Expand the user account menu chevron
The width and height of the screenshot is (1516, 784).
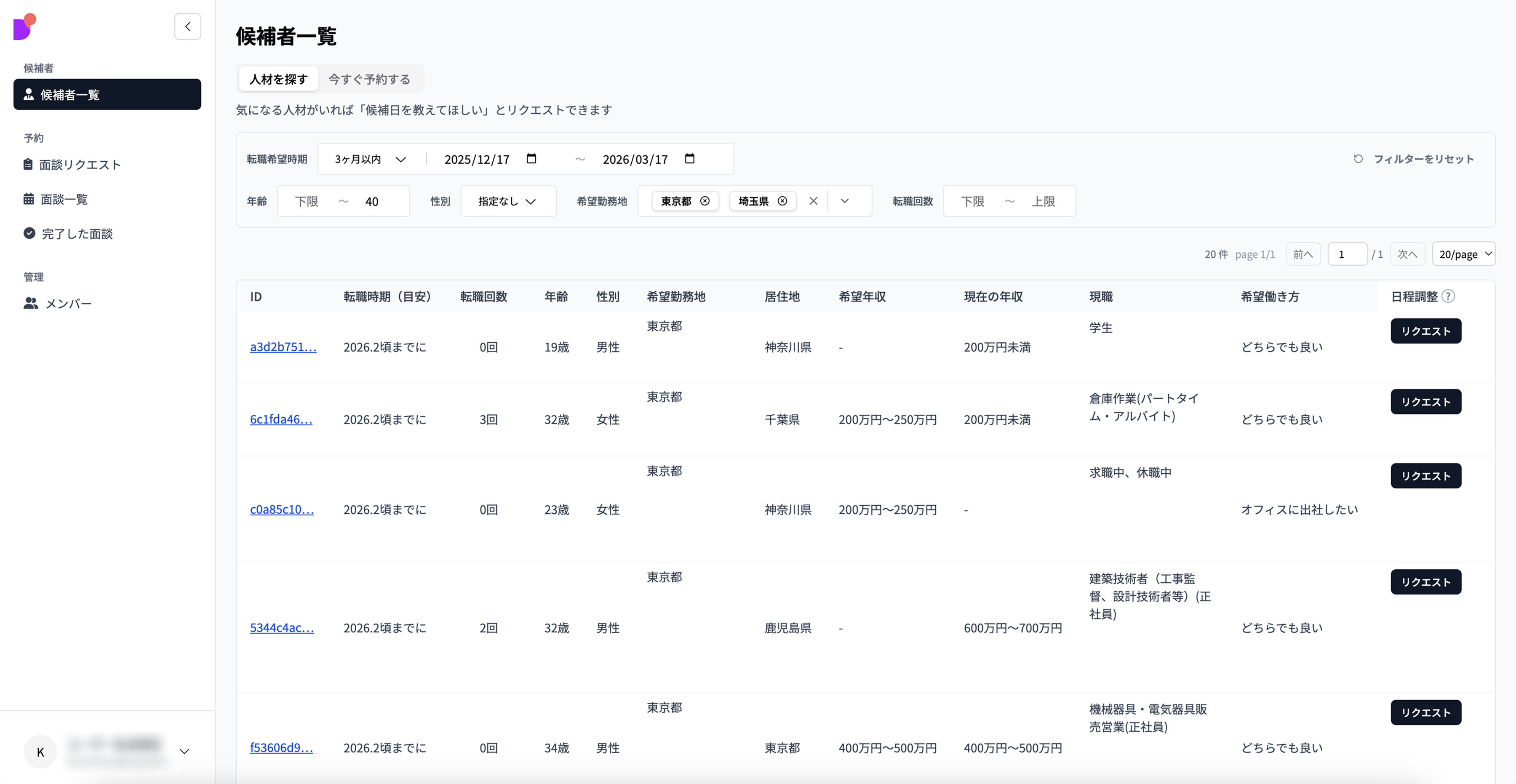(x=184, y=752)
